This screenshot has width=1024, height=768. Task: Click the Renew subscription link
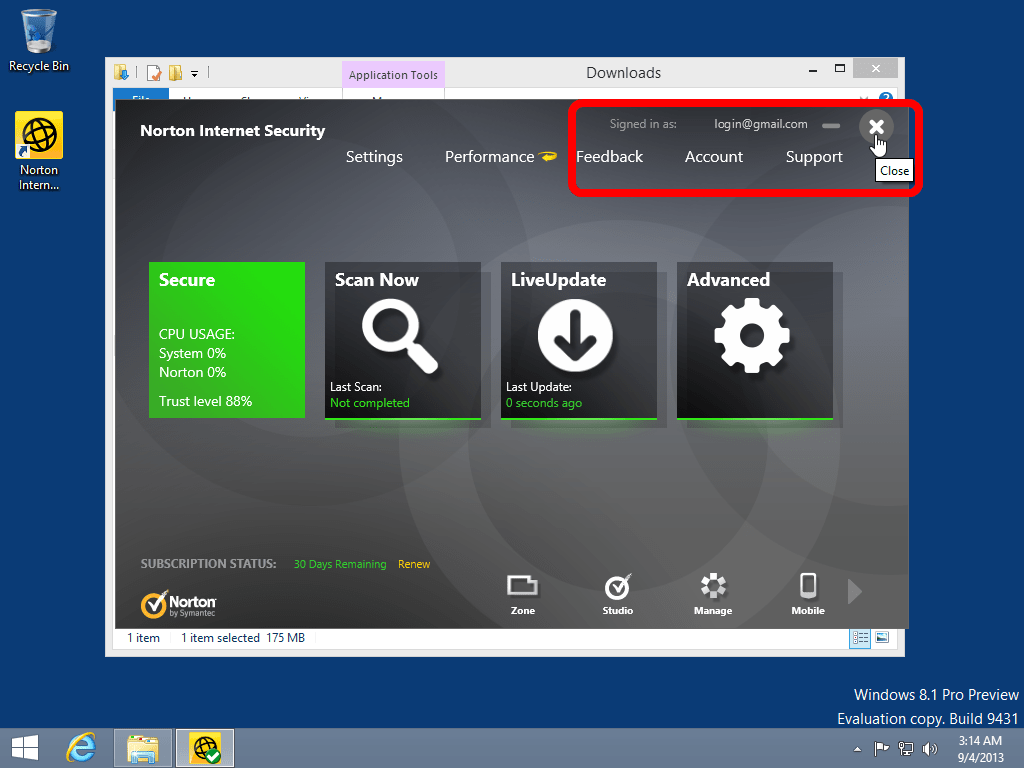pos(414,564)
